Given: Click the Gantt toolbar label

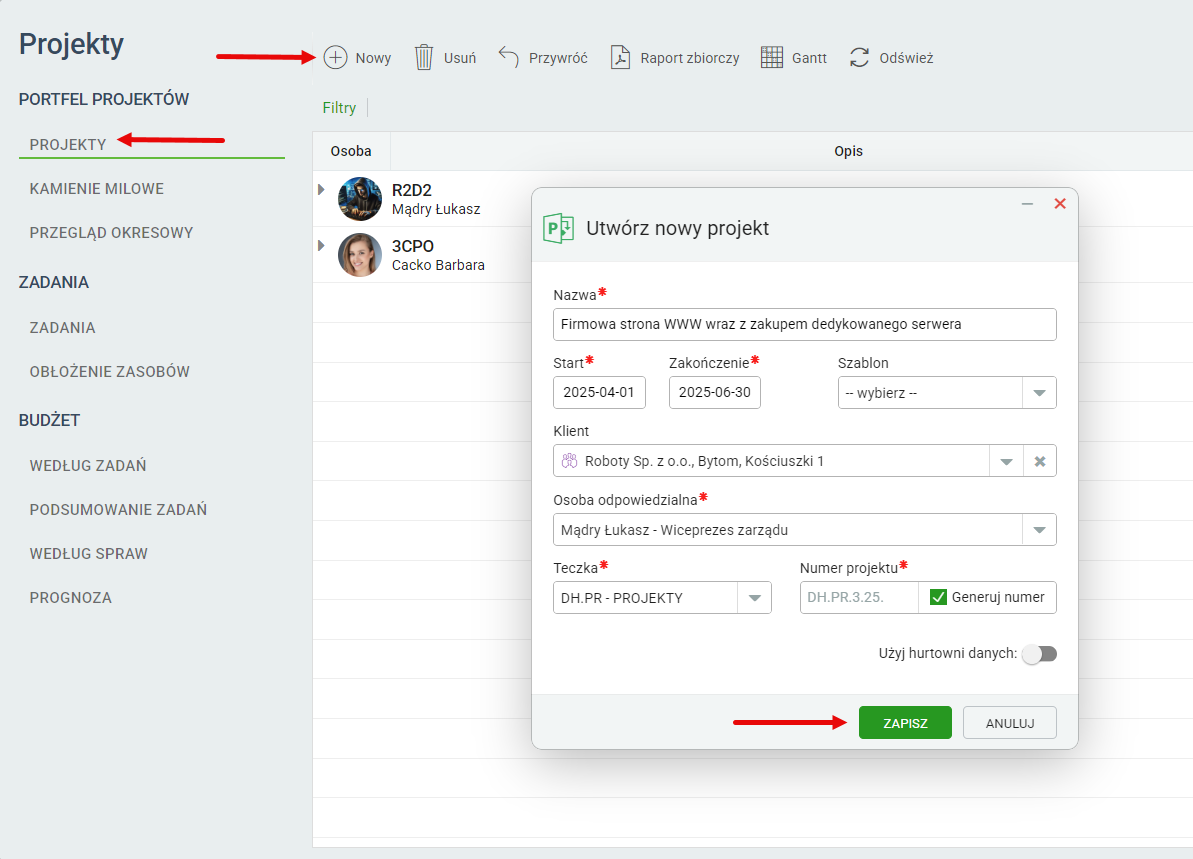Looking at the screenshot, I should coord(809,59).
